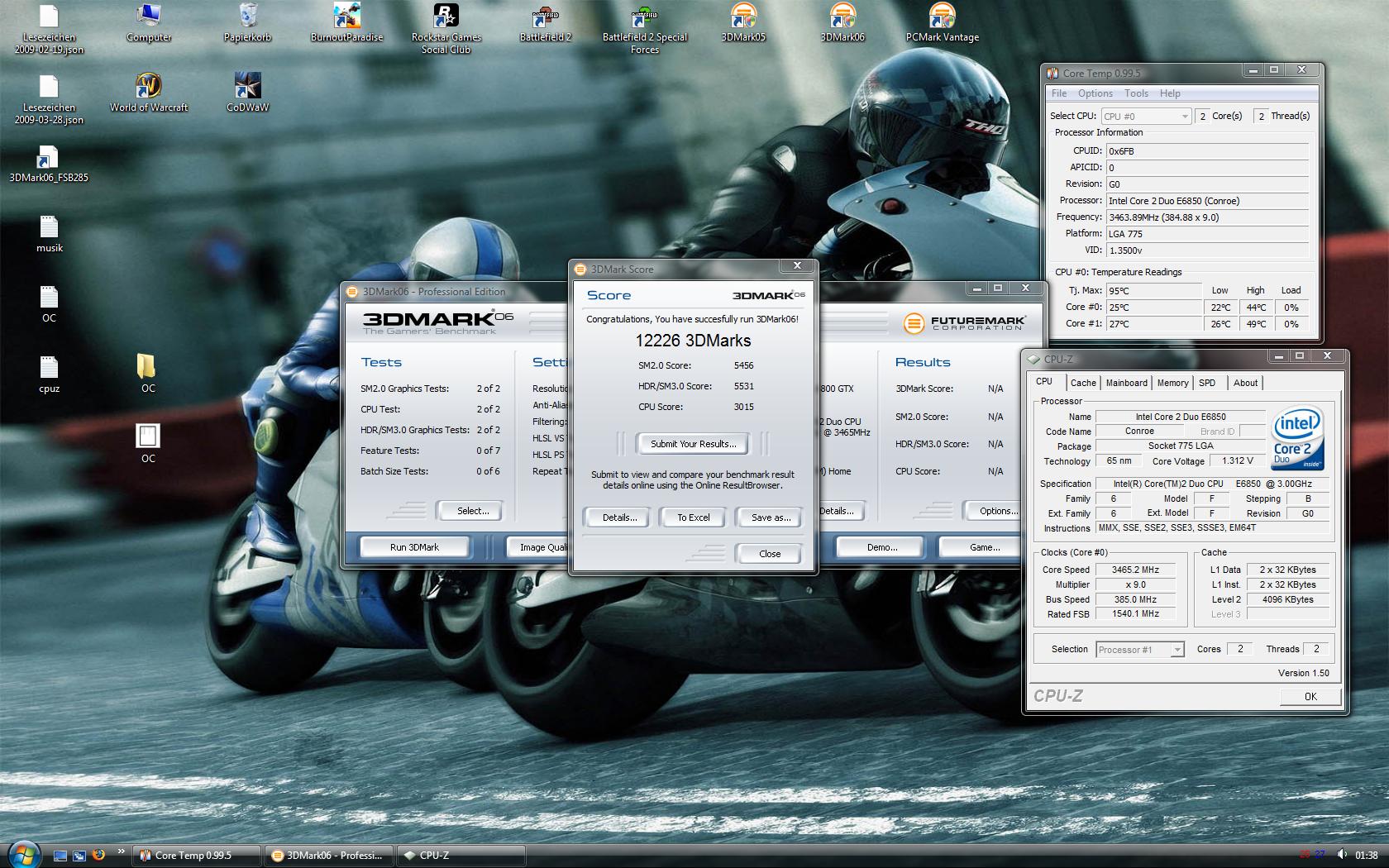
Task: Open the Tools menu in Core Temp
Action: pyautogui.click(x=1135, y=93)
